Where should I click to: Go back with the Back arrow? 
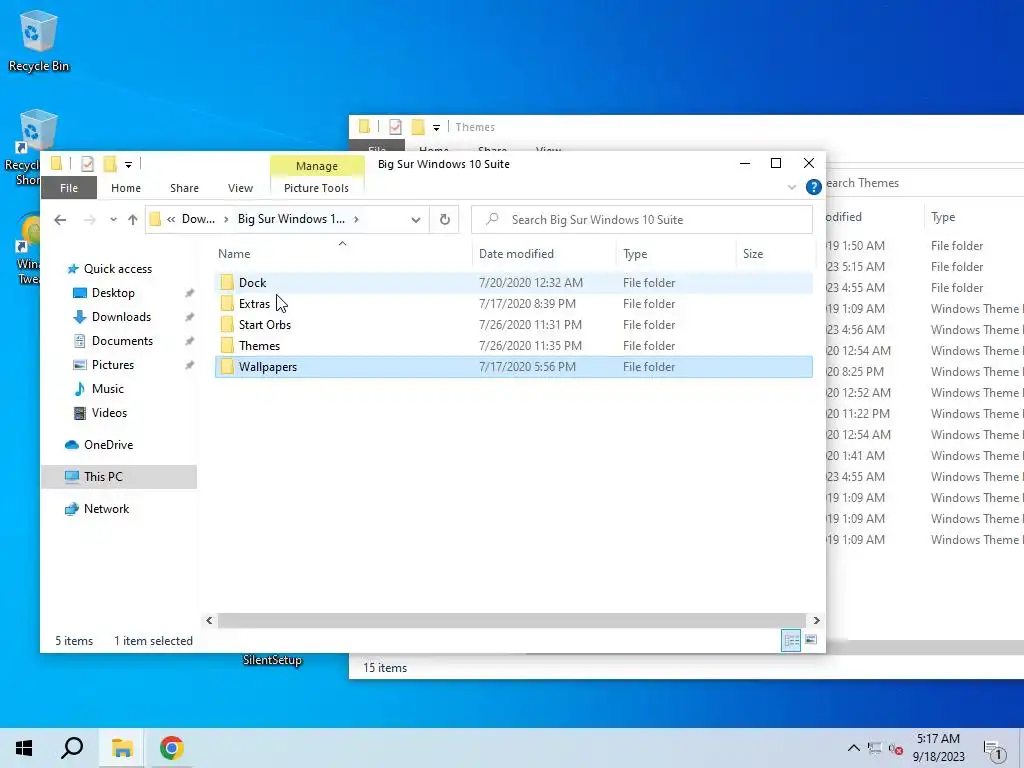click(60, 219)
